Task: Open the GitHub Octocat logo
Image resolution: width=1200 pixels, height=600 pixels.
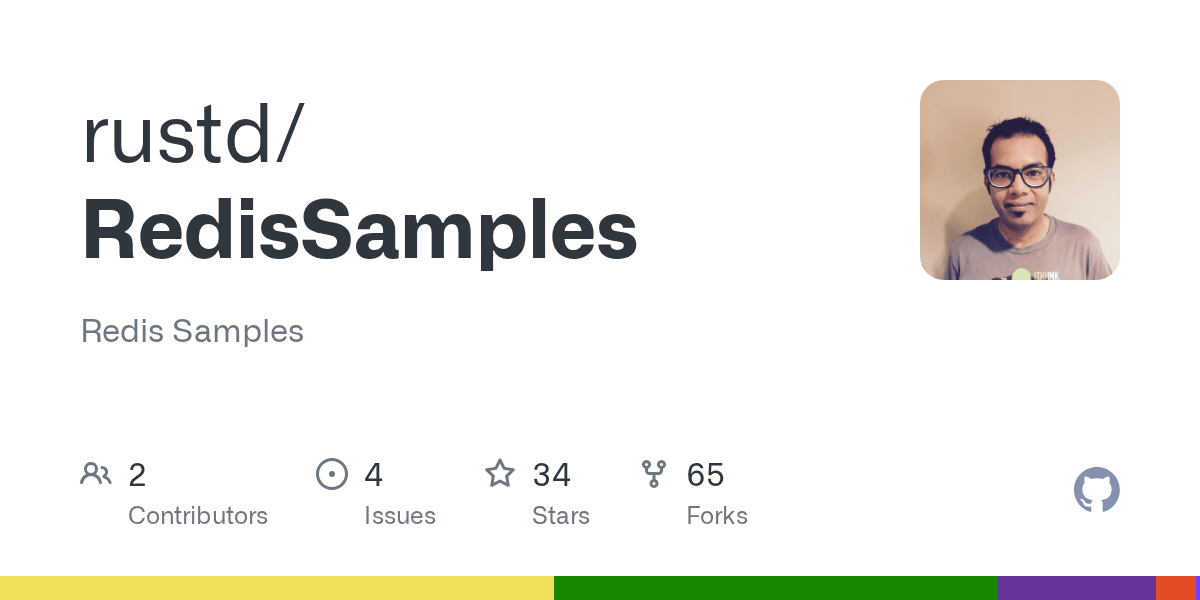Action: coord(1097,490)
